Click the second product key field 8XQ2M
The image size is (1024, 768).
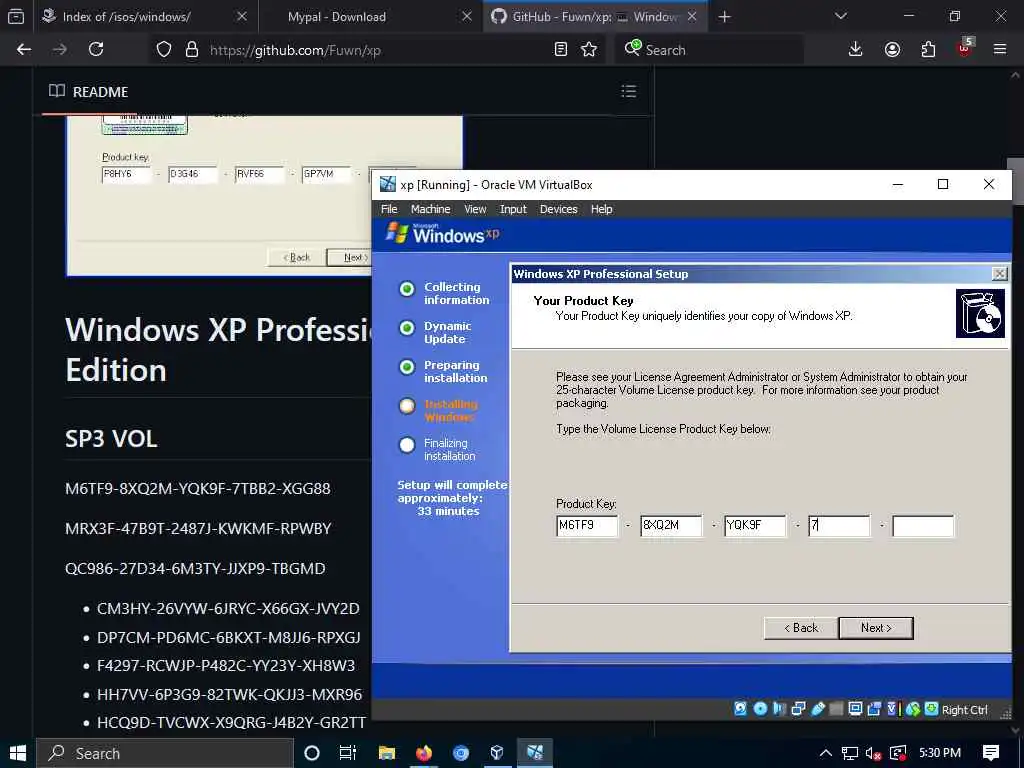tap(671, 525)
